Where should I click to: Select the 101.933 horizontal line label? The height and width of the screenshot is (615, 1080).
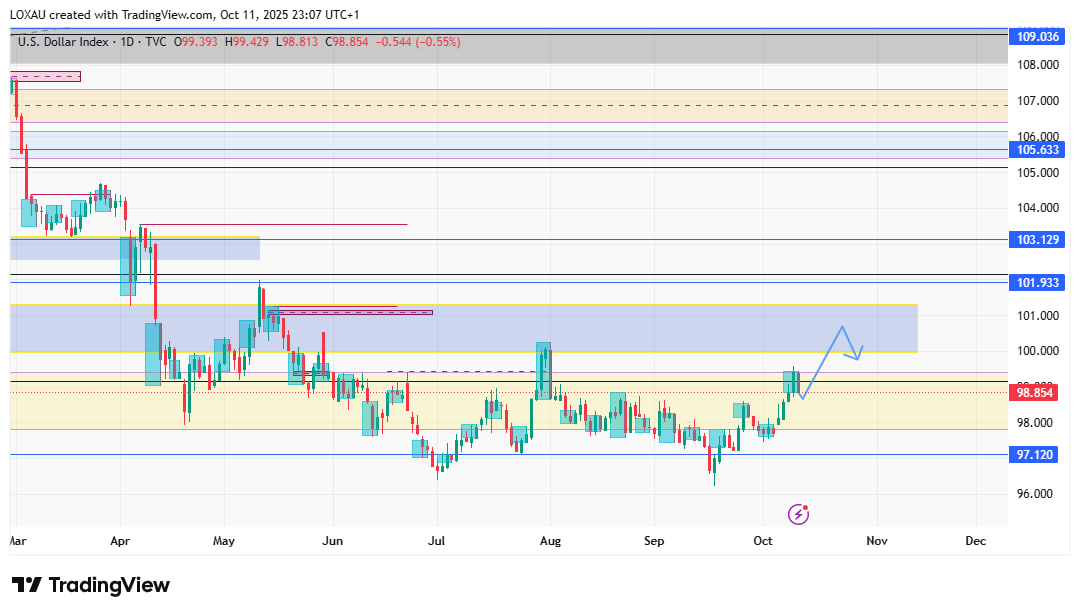click(1037, 283)
